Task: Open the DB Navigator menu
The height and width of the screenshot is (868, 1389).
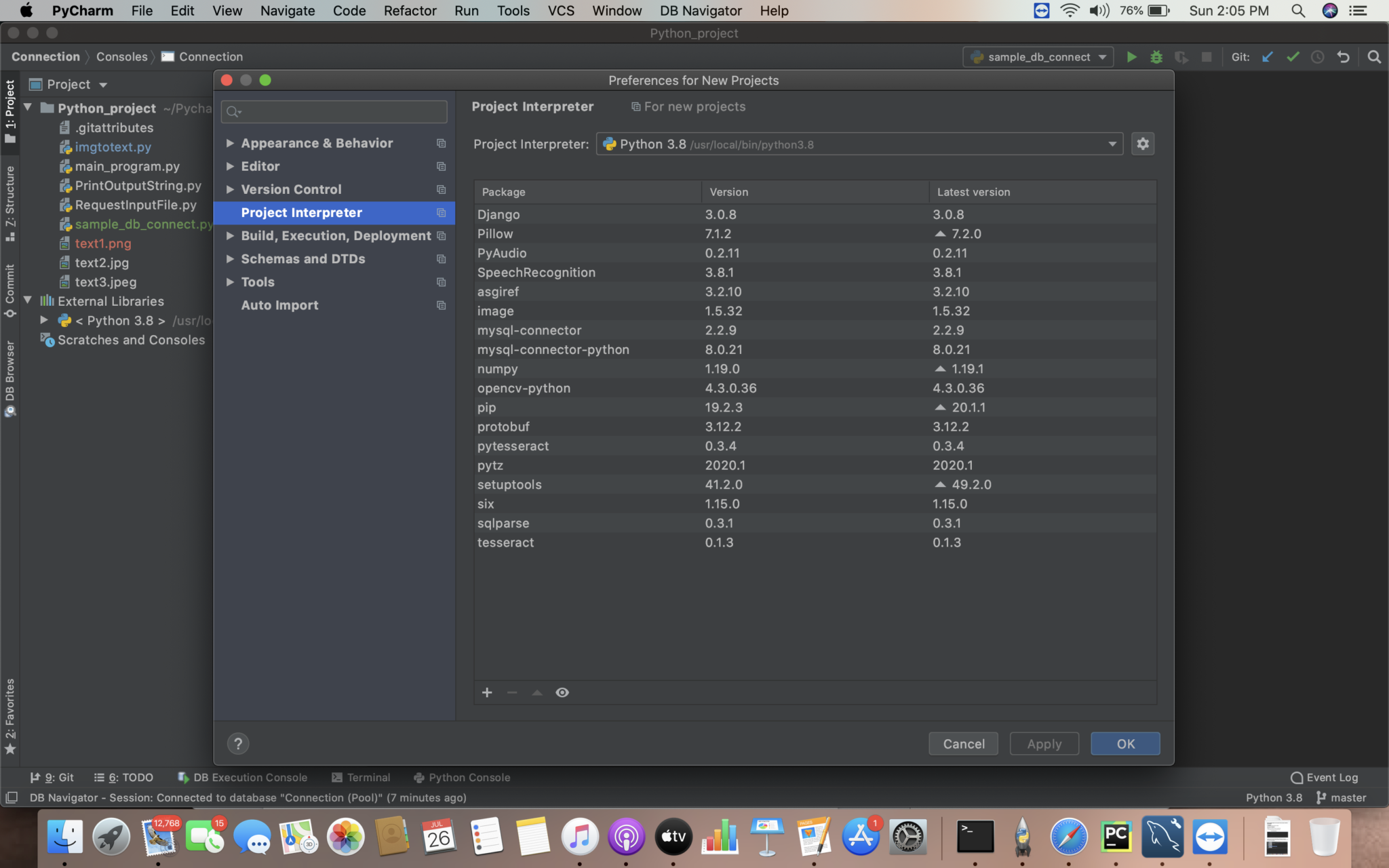Action: (x=701, y=11)
